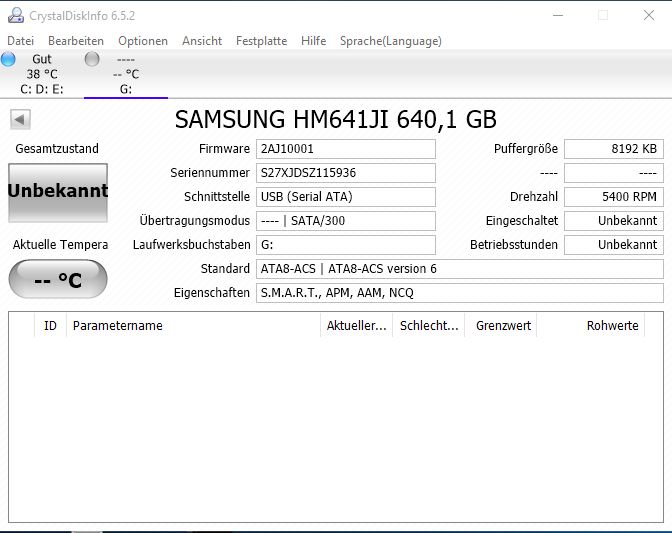Click the SAMSUNG HM641JI 640,1 GB title
Viewport: 672px width, 533px height.
[336, 120]
